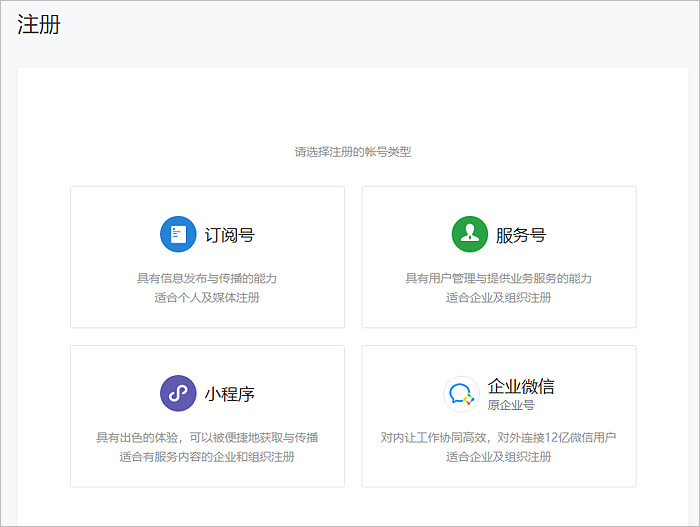Click the 企业微信 chat bubble icon
Image resolution: width=700 pixels, height=527 pixels.
coord(461,394)
